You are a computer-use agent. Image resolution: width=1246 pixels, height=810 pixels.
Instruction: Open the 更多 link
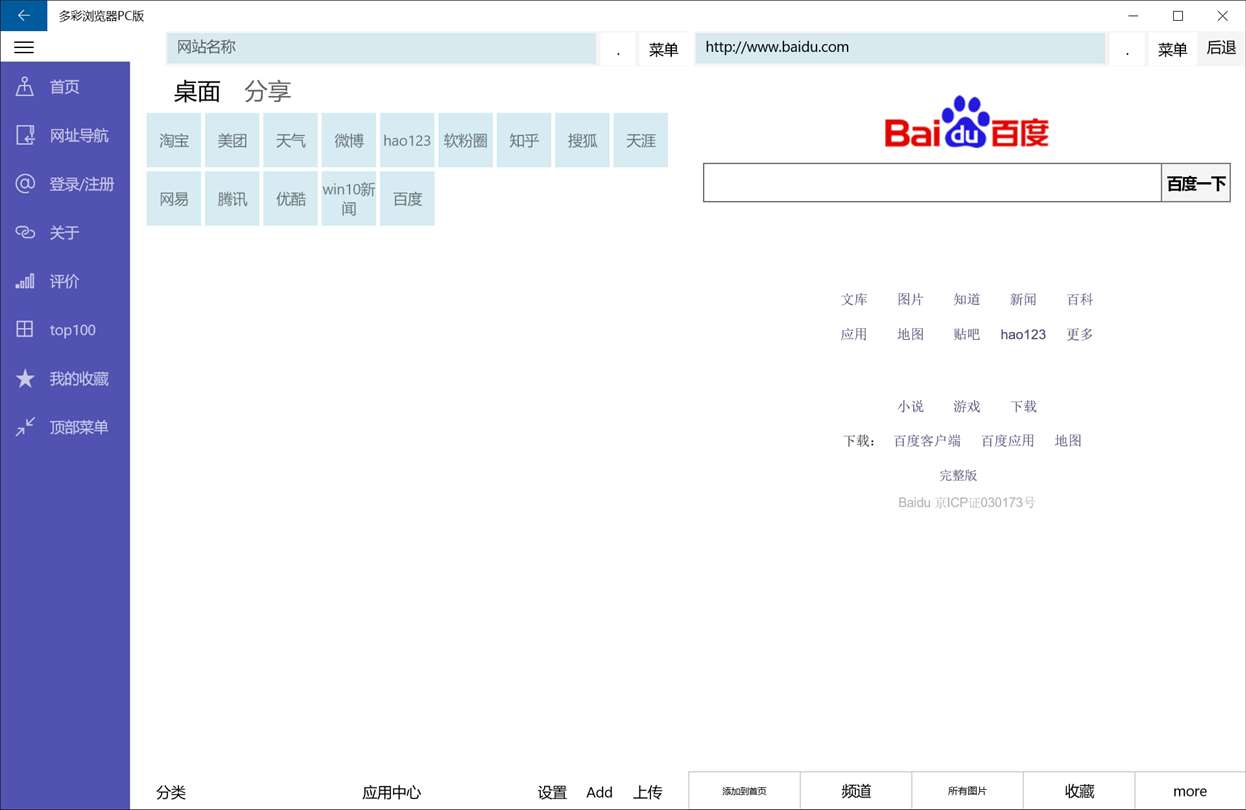(x=1080, y=334)
